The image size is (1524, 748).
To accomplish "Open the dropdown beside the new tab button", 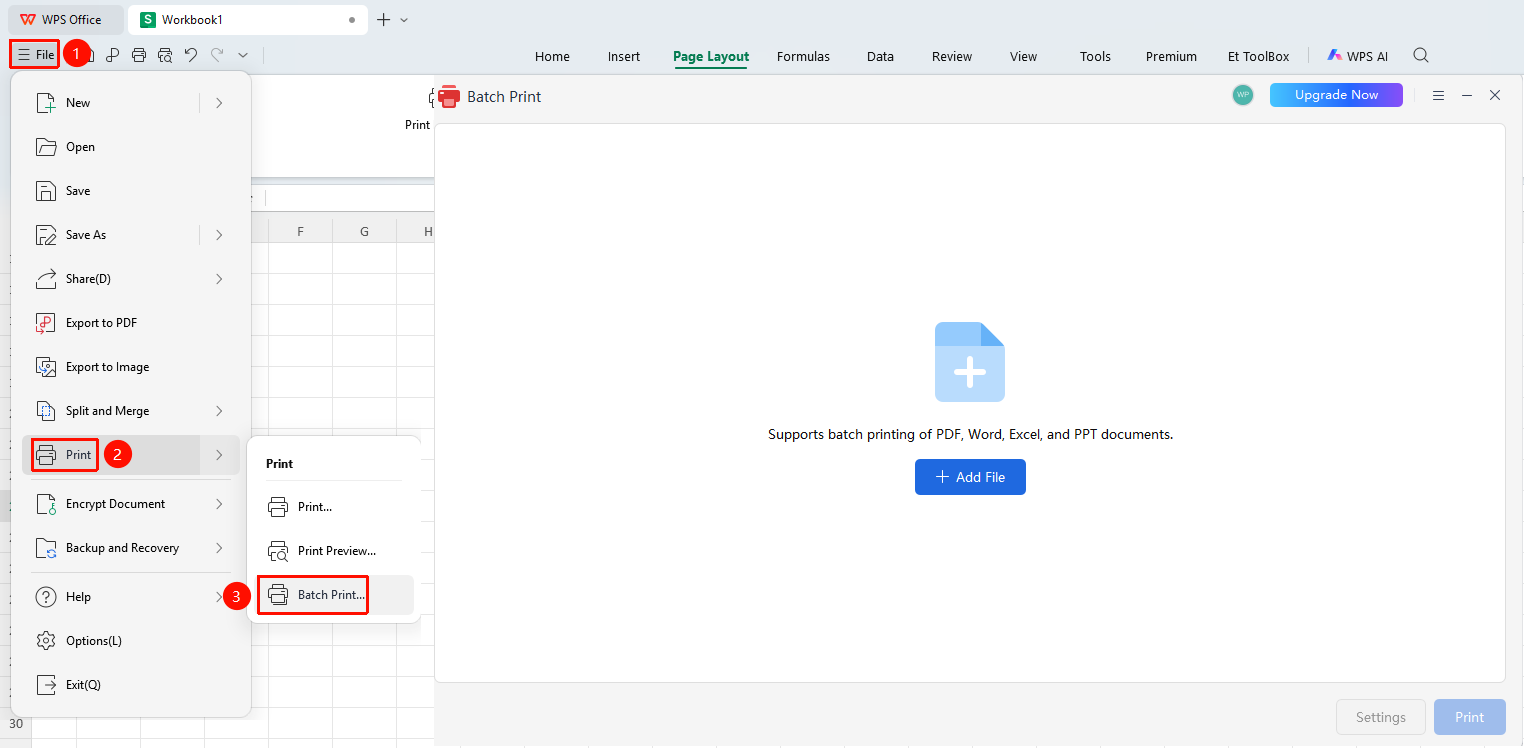I will point(404,20).
